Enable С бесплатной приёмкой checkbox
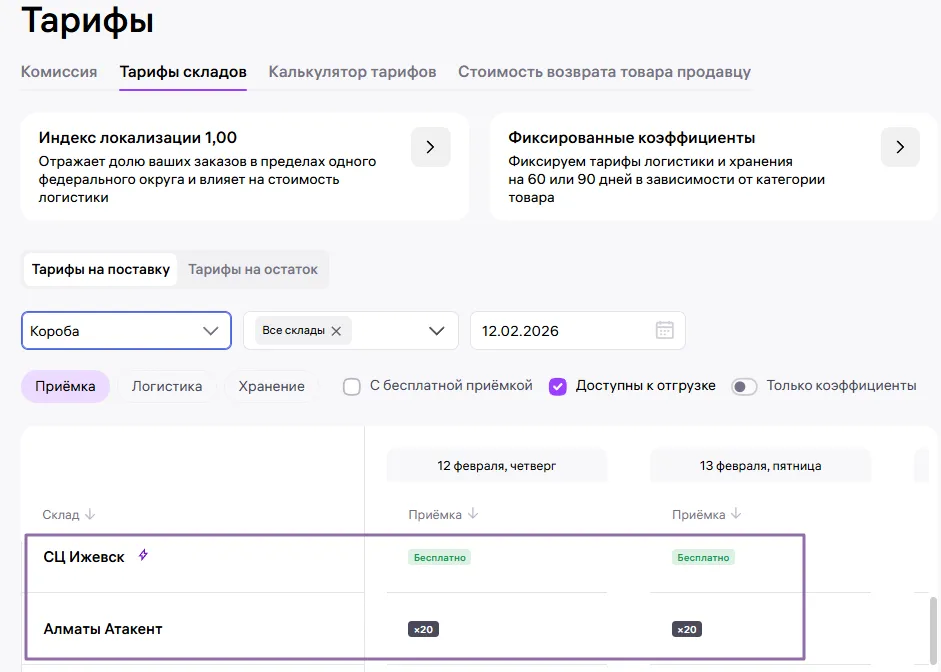This screenshot has width=941, height=672. [x=352, y=386]
